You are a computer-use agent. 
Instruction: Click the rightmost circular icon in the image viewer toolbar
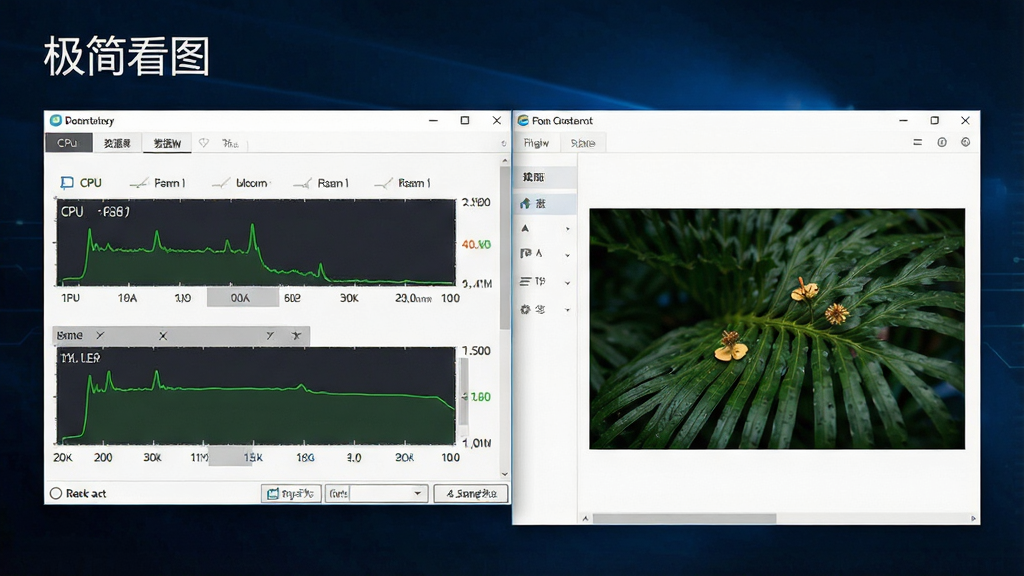click(x=965, y=142)
